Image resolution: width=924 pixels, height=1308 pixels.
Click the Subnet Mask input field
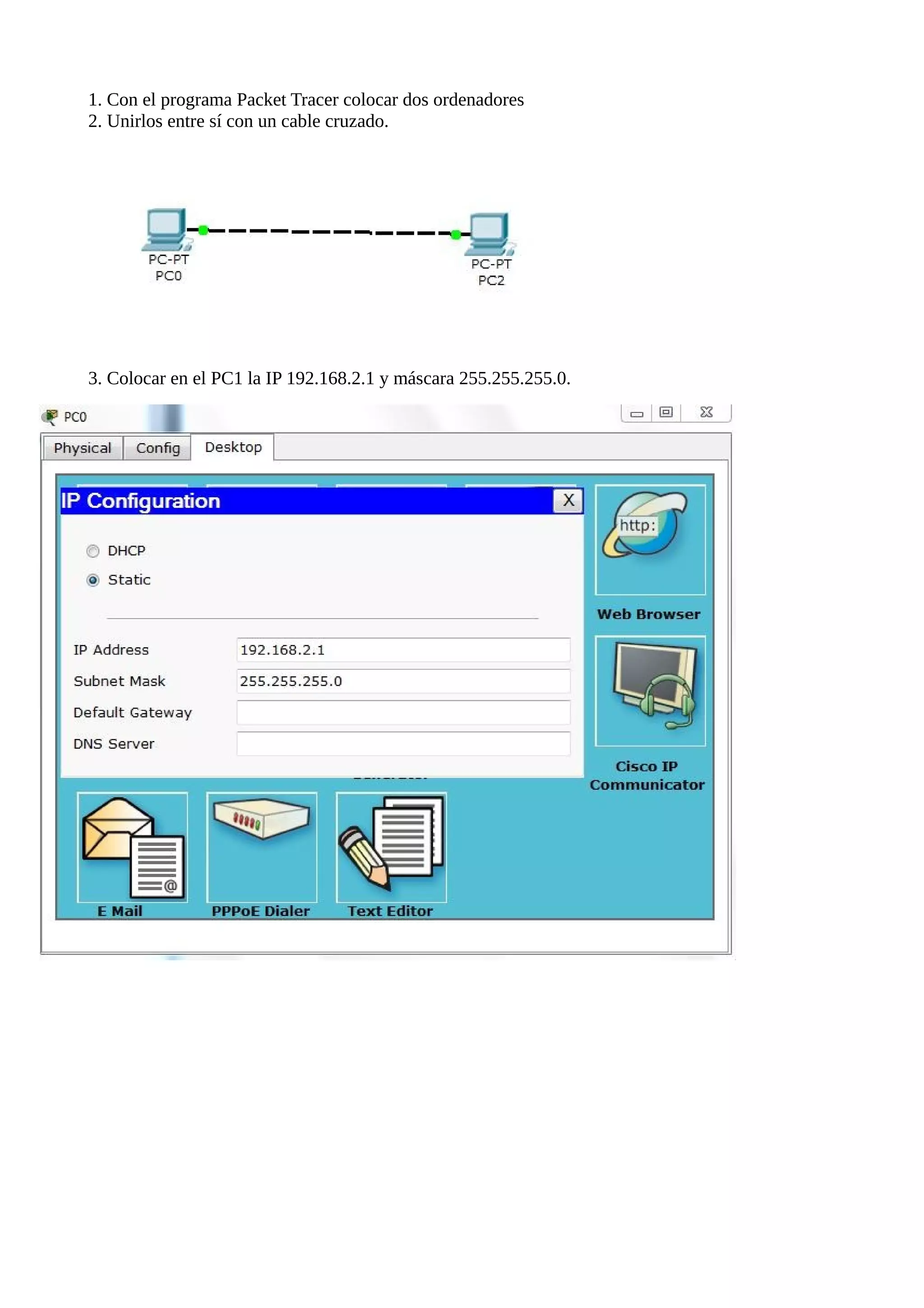point(403,682)
